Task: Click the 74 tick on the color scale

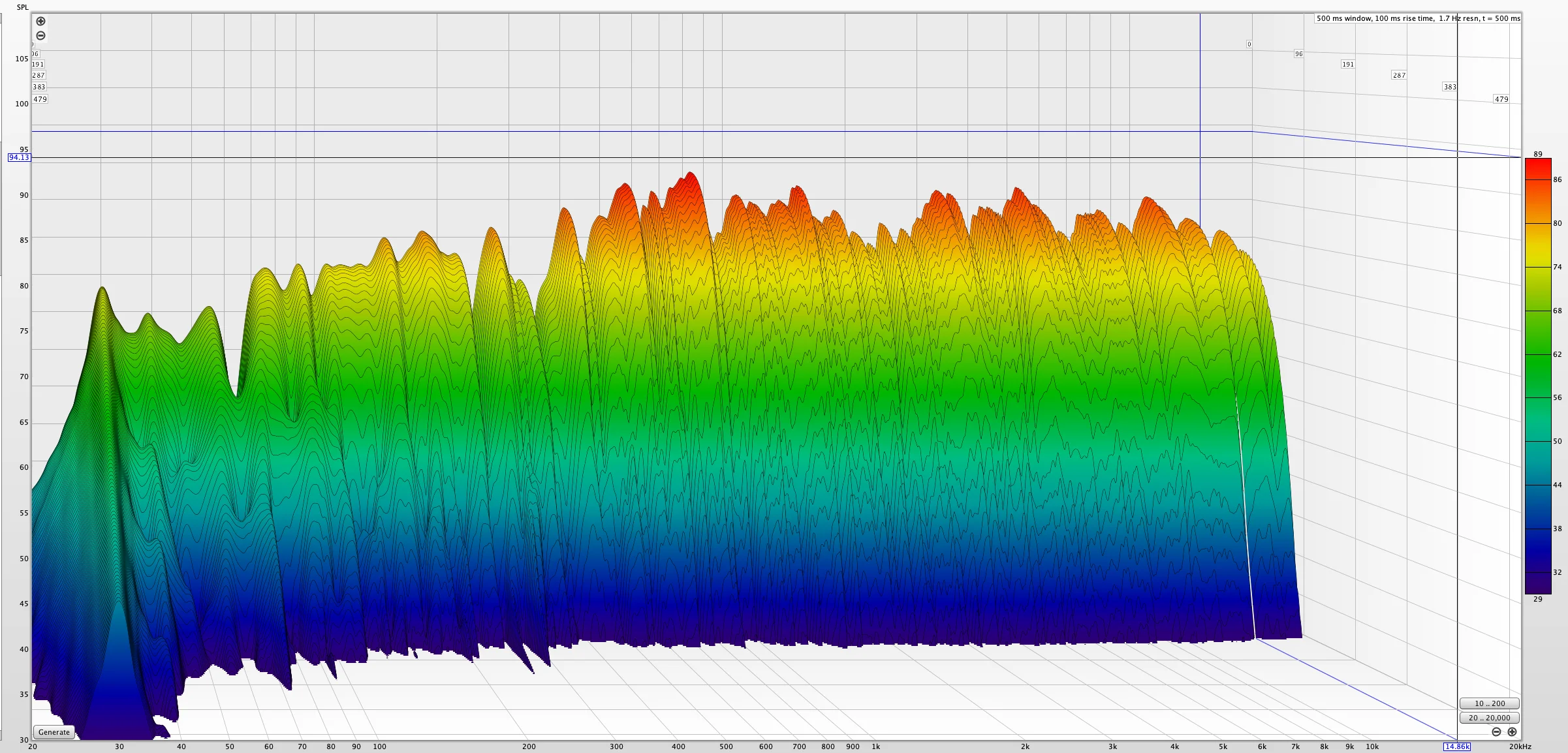Action: pyautogui.click(x=1558, y=267)
